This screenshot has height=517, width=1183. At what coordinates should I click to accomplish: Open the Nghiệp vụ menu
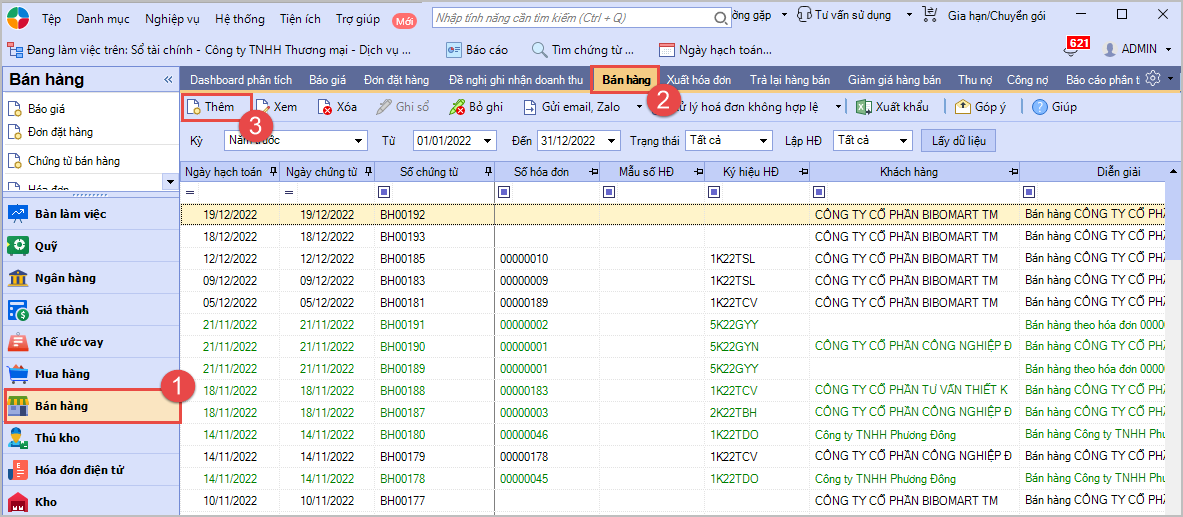(173, 18)
